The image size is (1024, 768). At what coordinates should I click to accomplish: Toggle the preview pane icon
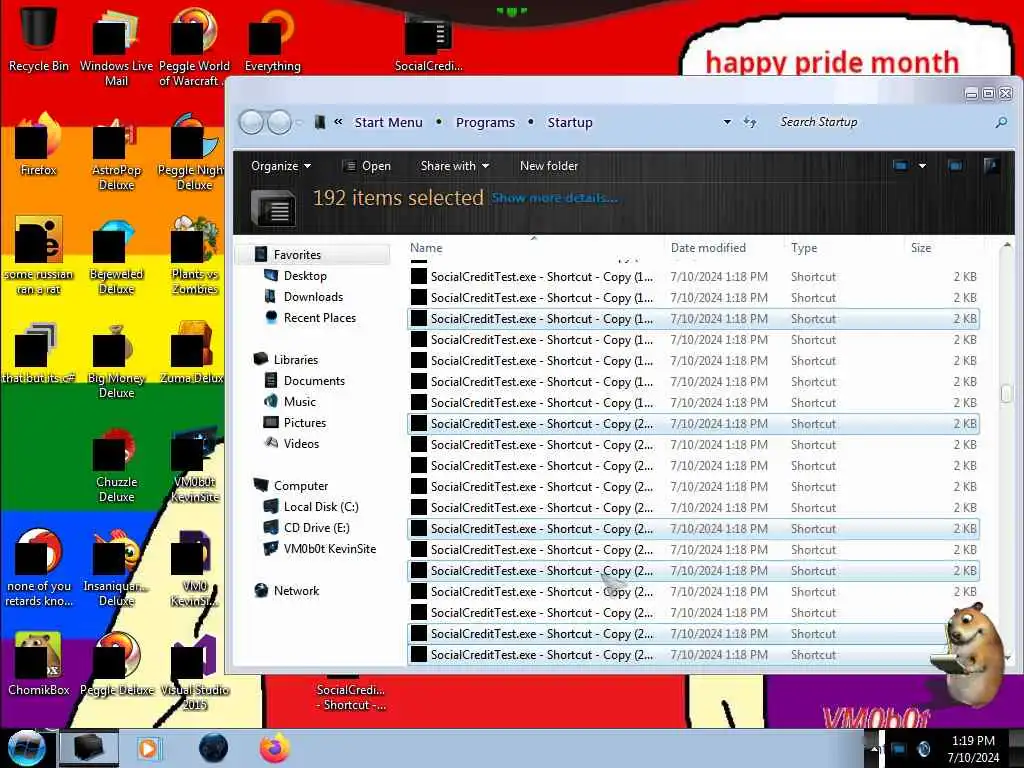coord(955,166)
